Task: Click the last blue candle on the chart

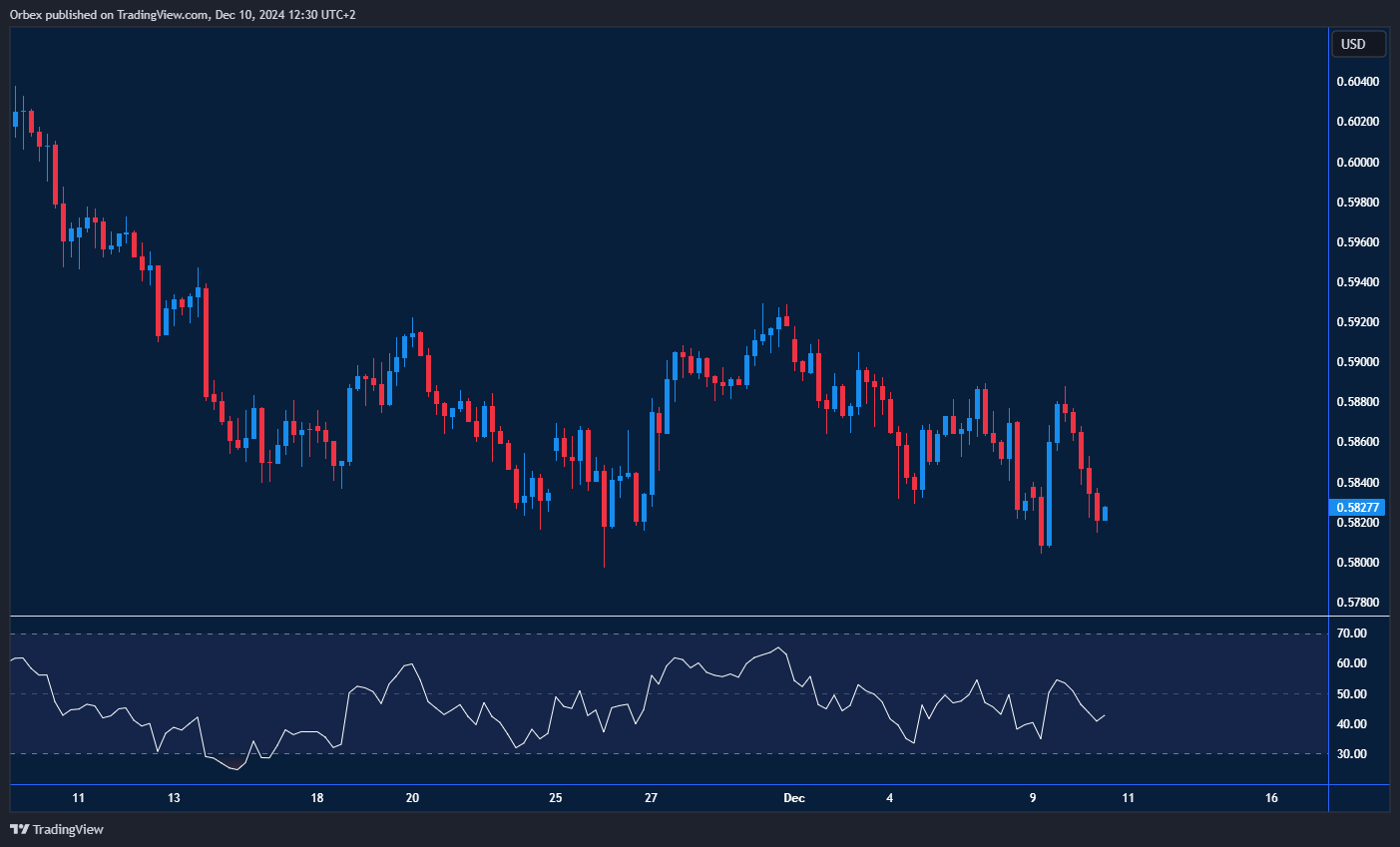Action: [1105, 514]
